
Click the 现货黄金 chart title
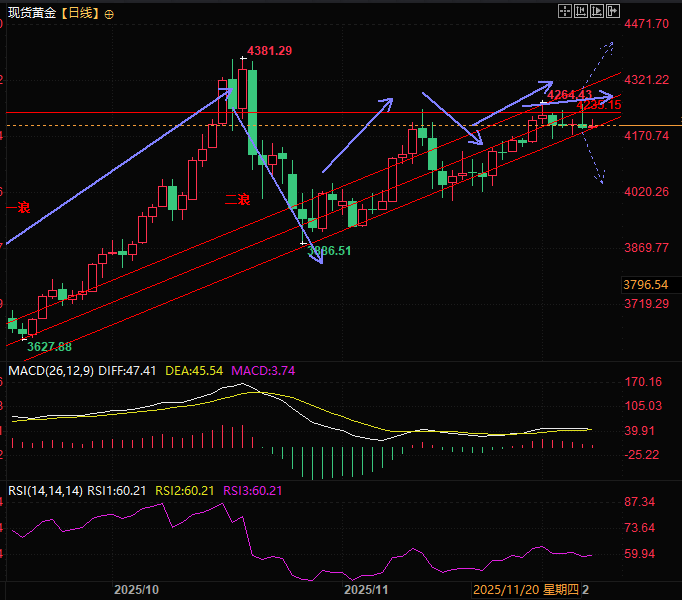point(32,13)
